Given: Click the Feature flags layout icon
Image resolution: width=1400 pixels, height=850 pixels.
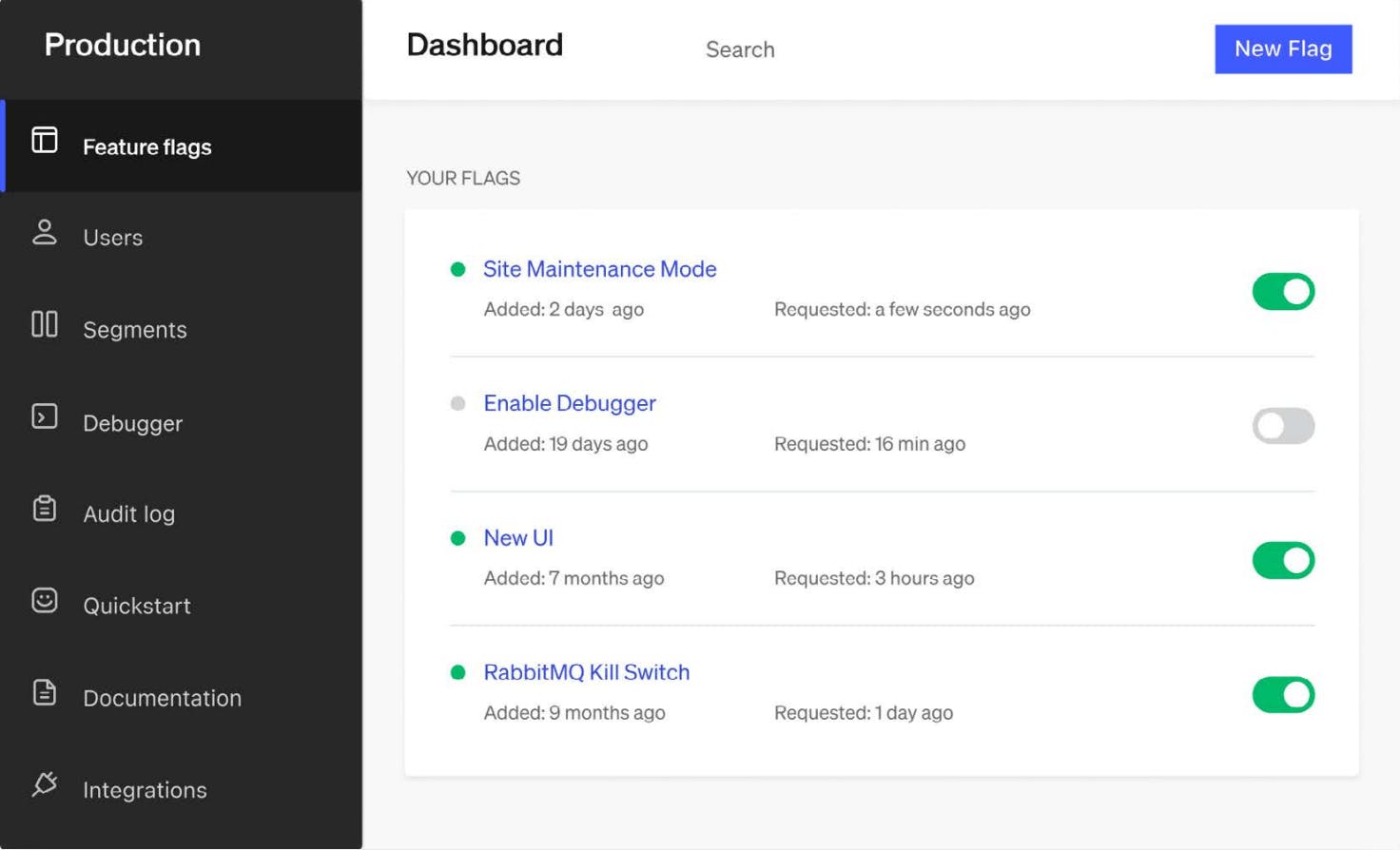Looking at the screenshot, I should coord(45,141).
